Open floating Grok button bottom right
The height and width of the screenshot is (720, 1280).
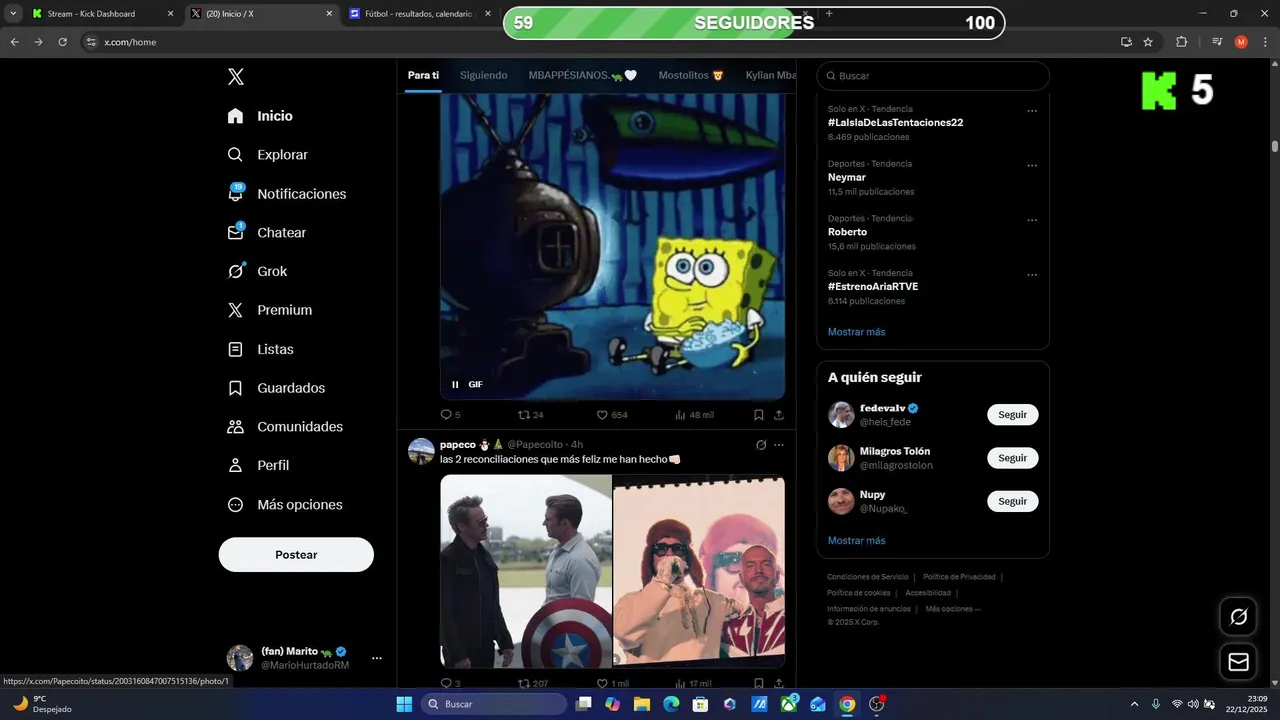click(1238, 616)
